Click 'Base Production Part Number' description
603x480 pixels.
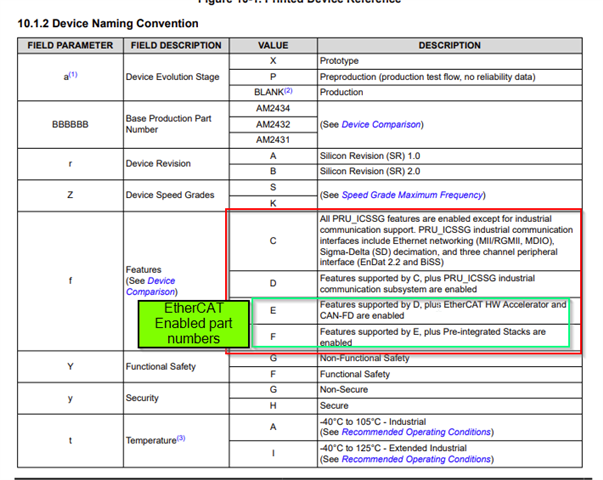click(168, 124)
